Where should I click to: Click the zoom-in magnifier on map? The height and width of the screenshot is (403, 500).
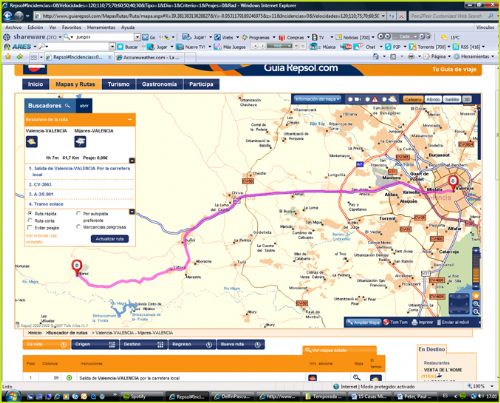click(476, 304)
